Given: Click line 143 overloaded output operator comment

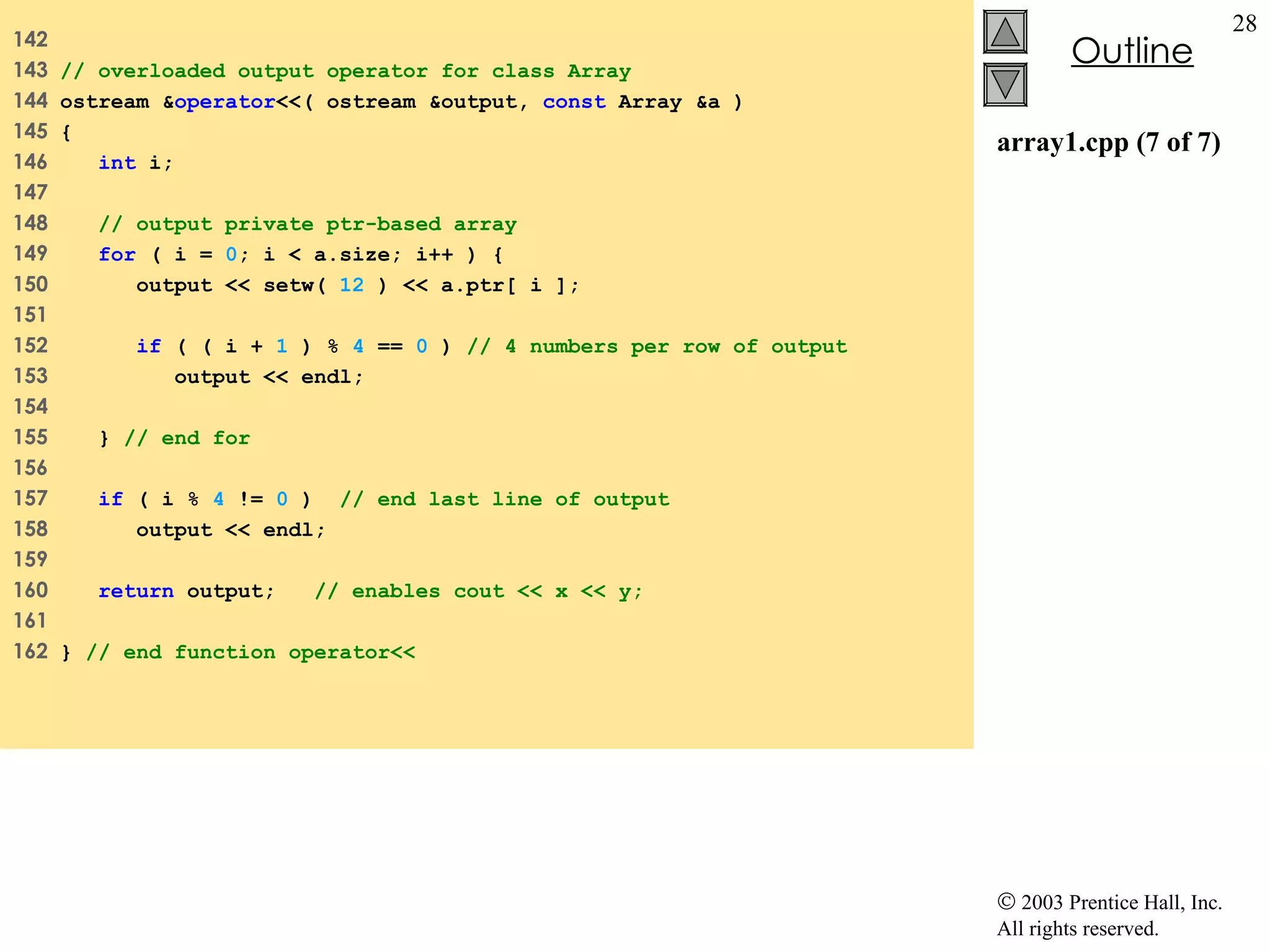Looking at the screenshot, I should coord(345,71).
